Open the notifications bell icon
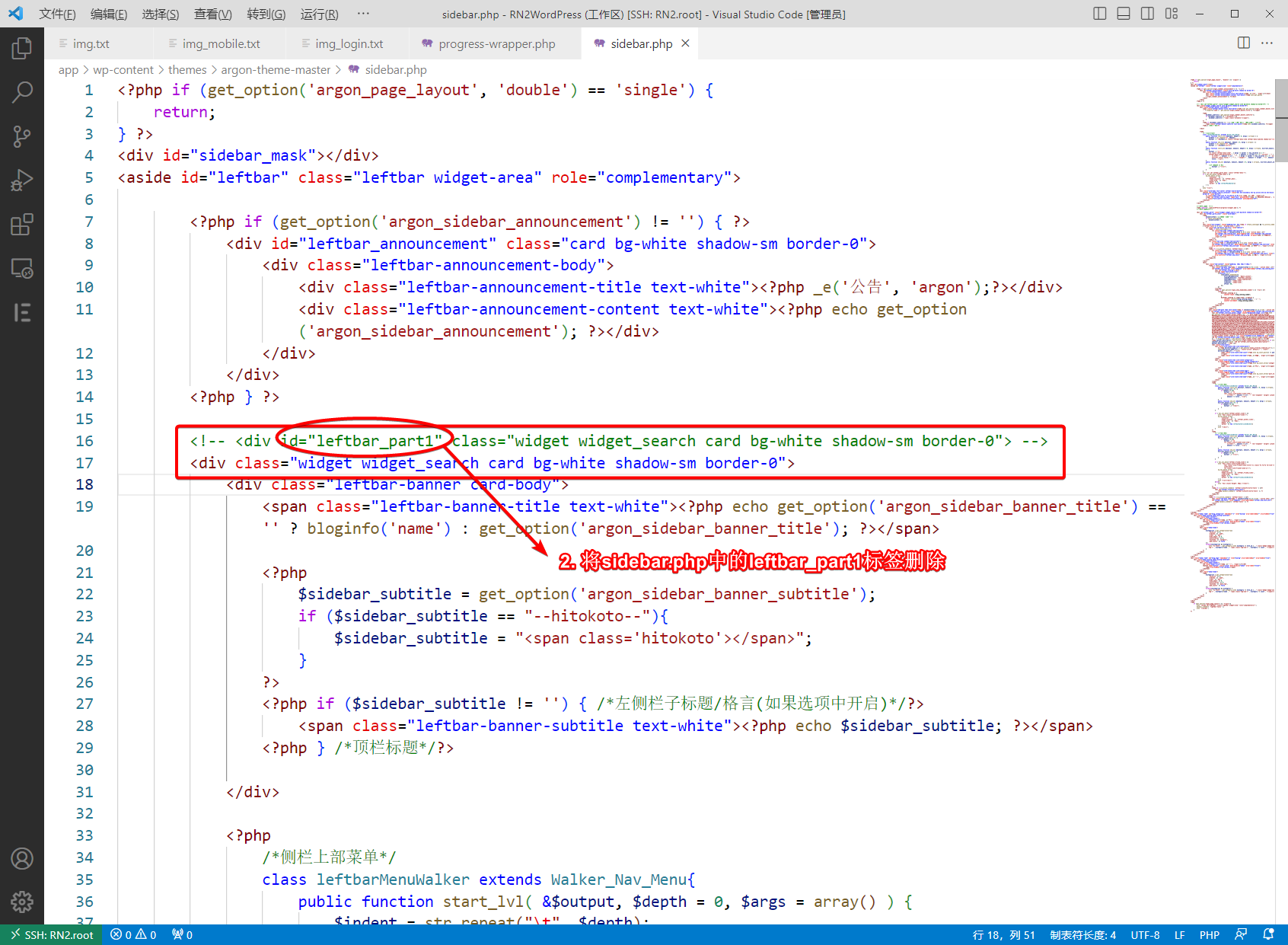This screenshot has width=1288, height=945. 1268,934
